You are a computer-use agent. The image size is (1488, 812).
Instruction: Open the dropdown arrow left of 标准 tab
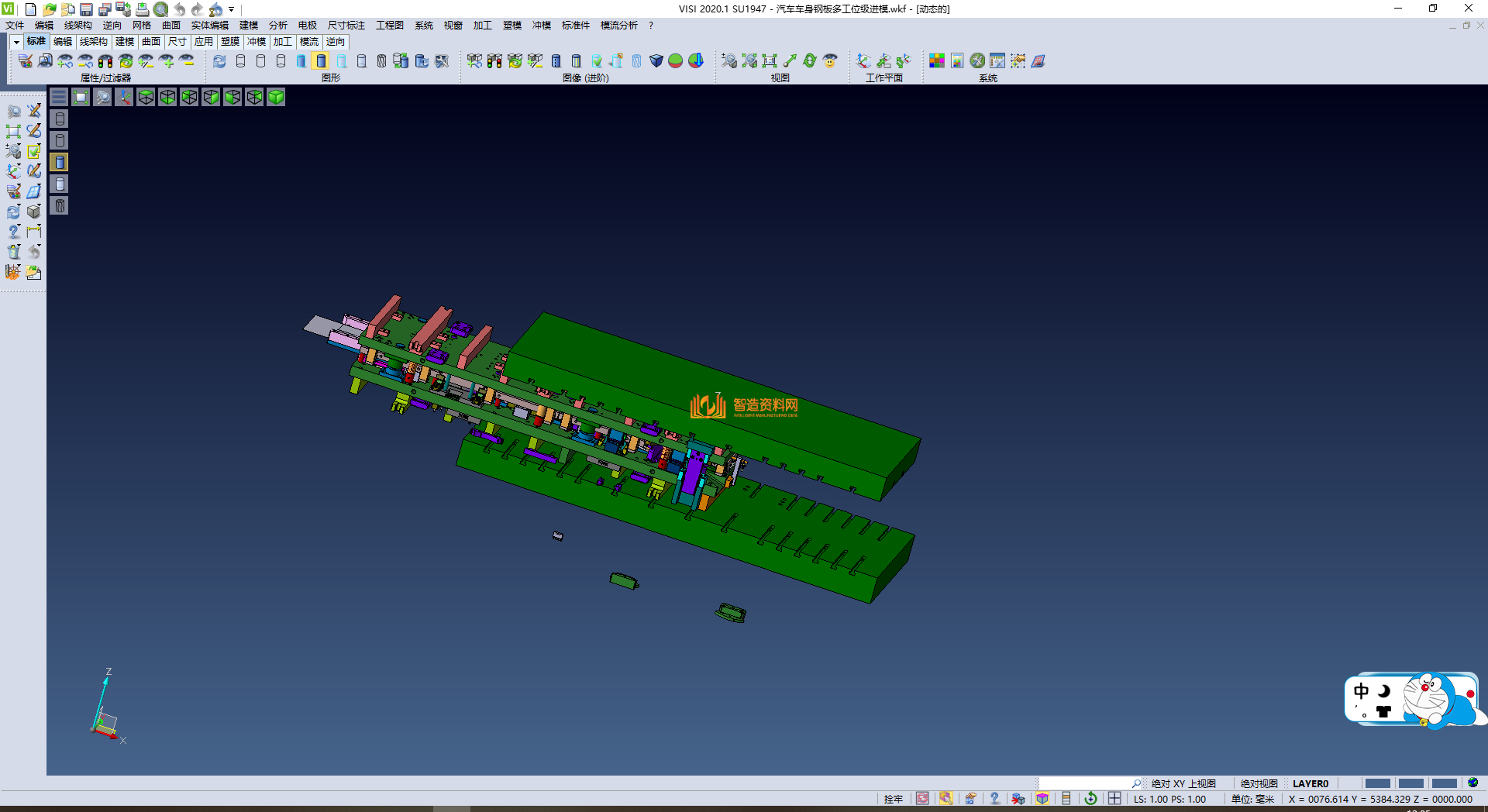[x=16, y=42]
